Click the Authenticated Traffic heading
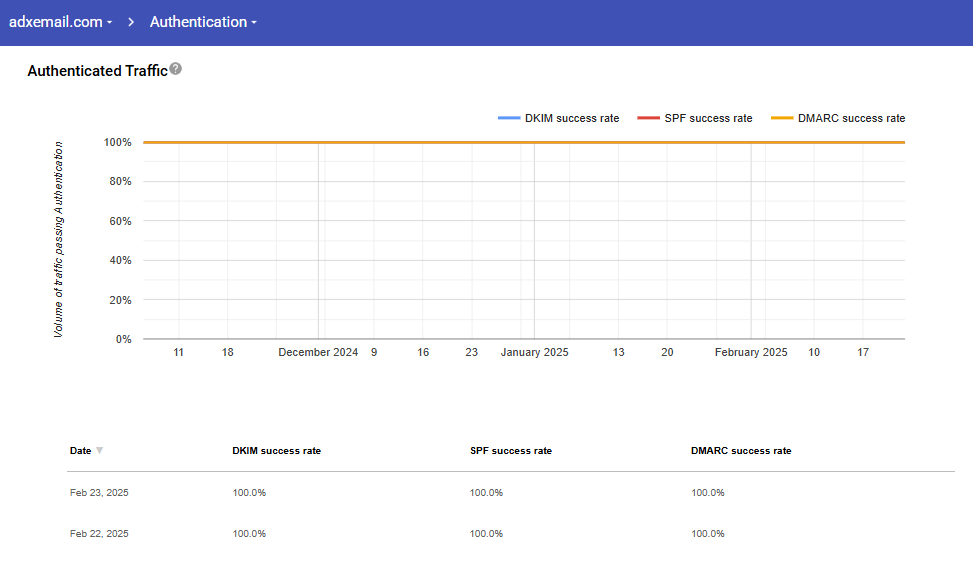The height and width of the screenshot is (562, 973). coord(97,71)
